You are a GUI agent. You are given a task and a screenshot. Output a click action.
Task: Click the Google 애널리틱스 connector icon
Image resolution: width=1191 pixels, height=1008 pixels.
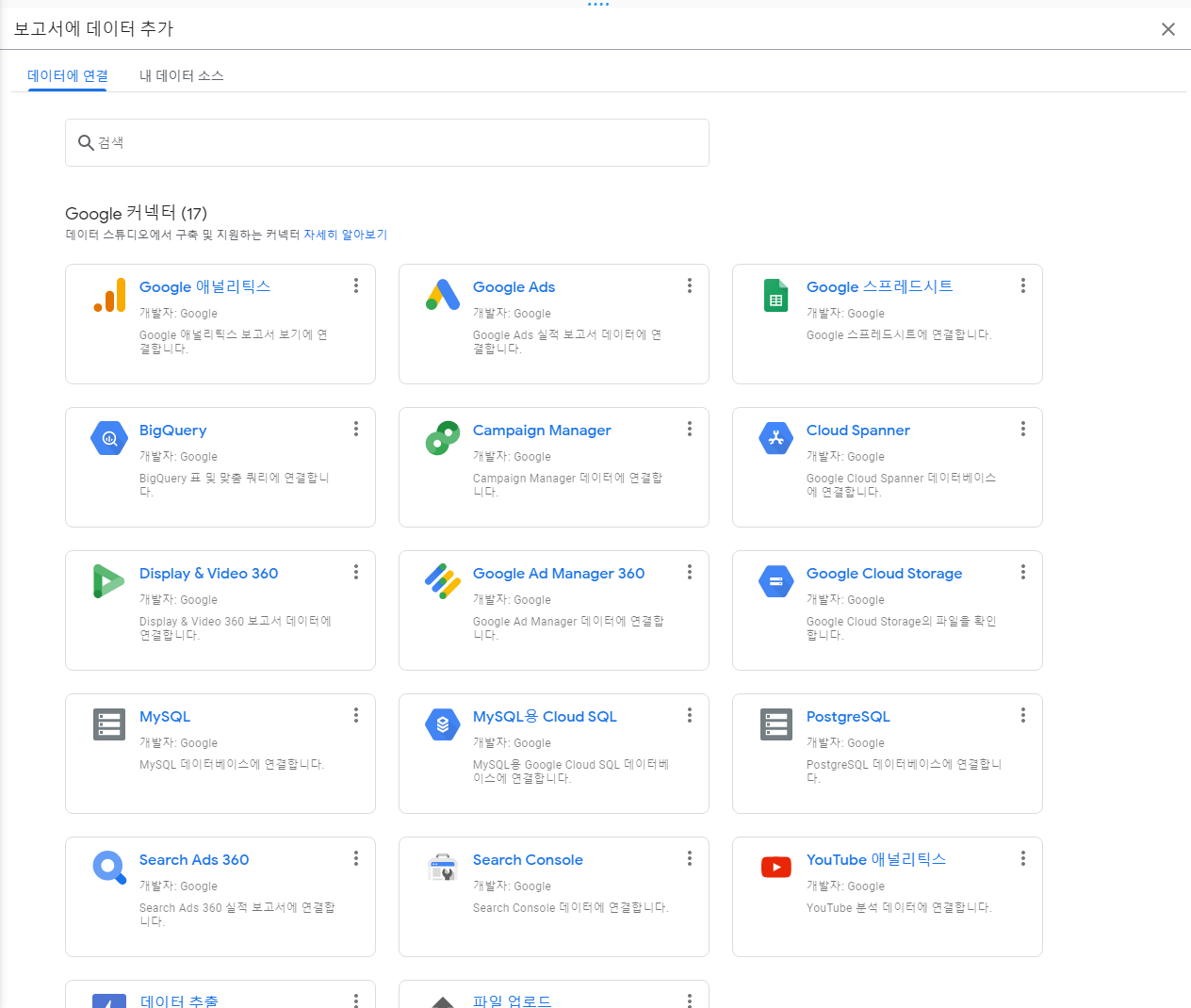pyautogui.click(x=109, y=295)
